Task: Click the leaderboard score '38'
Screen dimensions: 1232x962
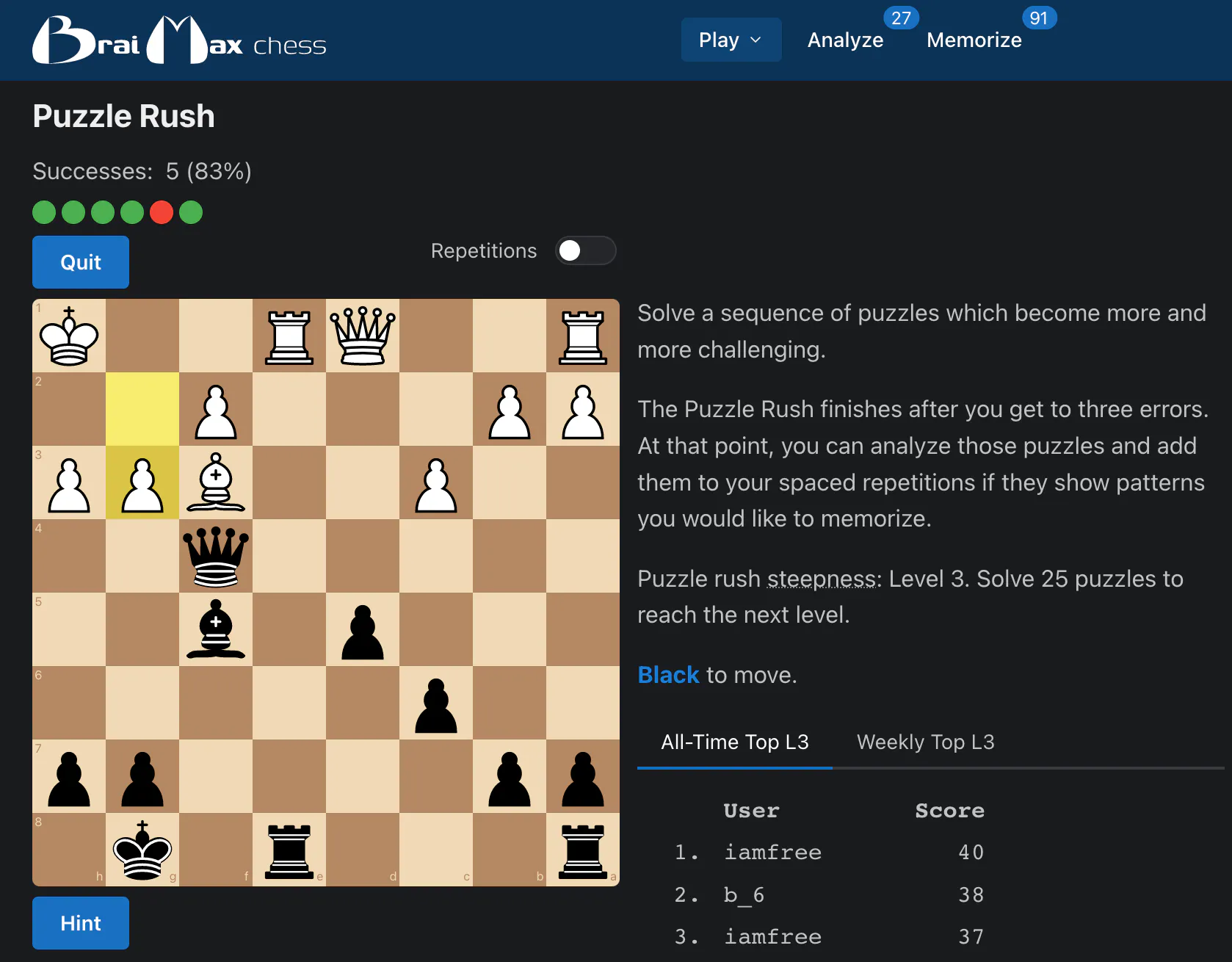Action: tap(971, 894)
